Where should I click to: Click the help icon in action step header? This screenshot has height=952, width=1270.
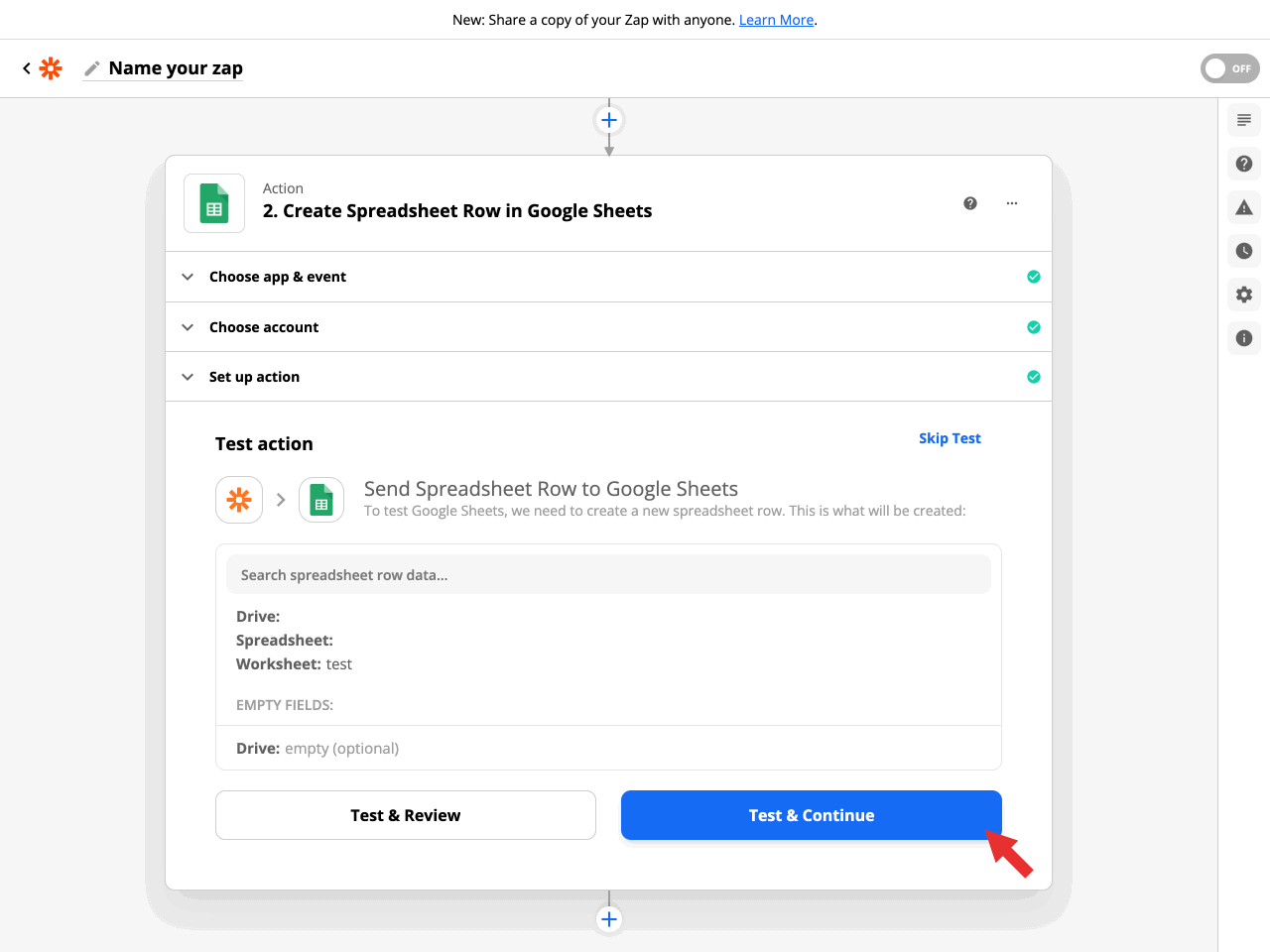[x=970, y=203]
